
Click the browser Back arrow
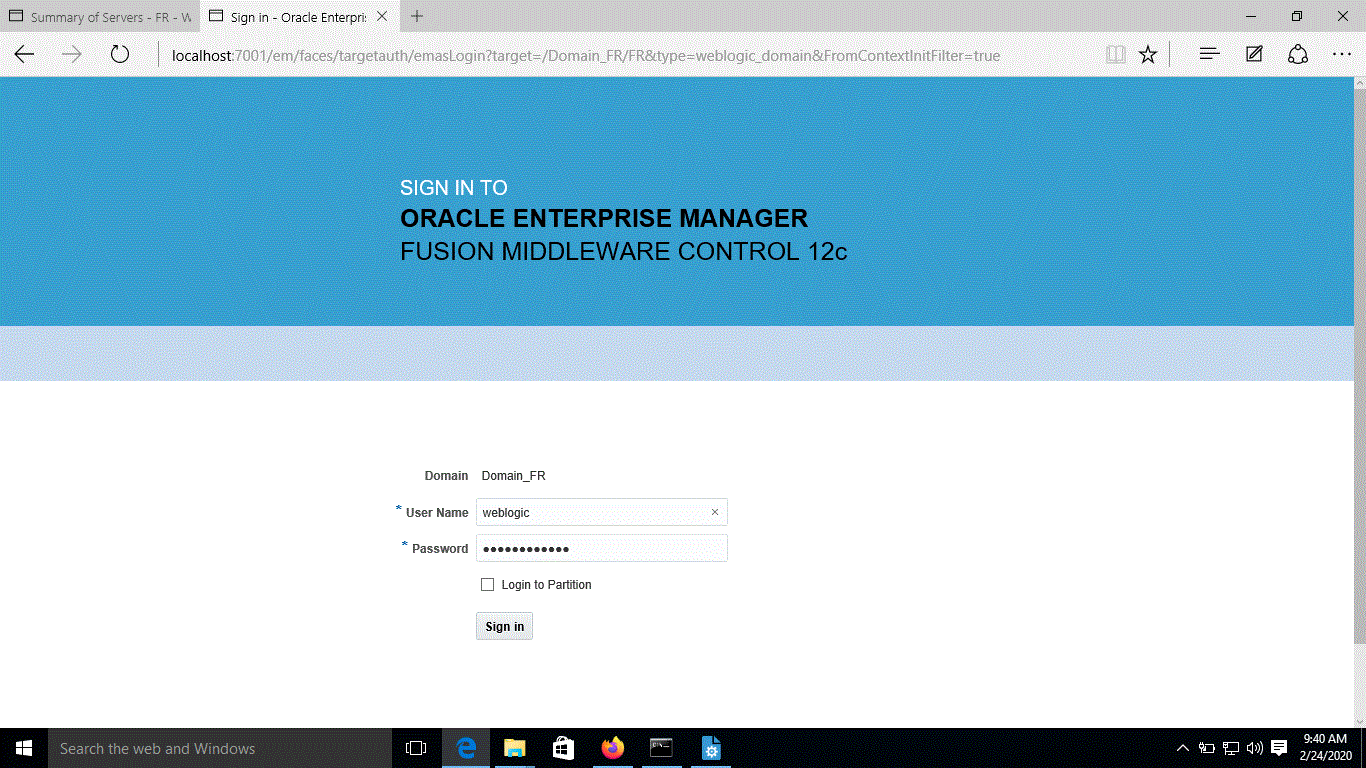click(x=24, y=55)
